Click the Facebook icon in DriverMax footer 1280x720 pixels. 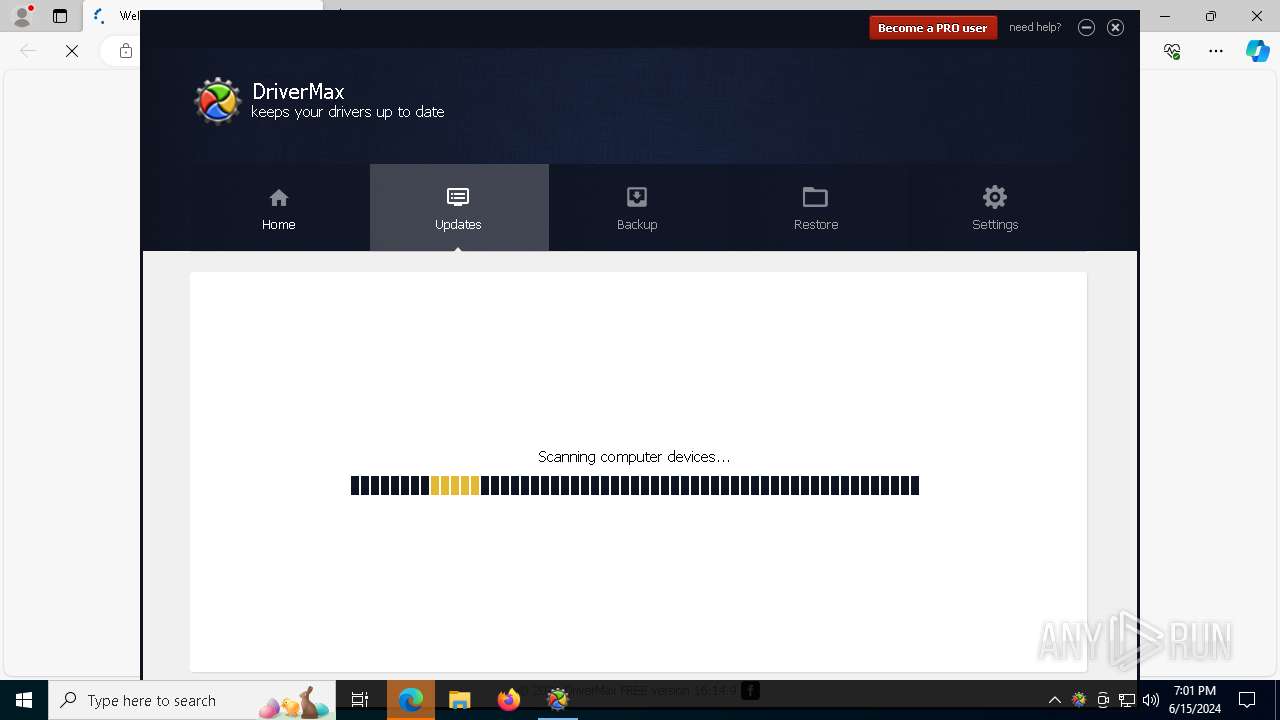pos(750,690)
